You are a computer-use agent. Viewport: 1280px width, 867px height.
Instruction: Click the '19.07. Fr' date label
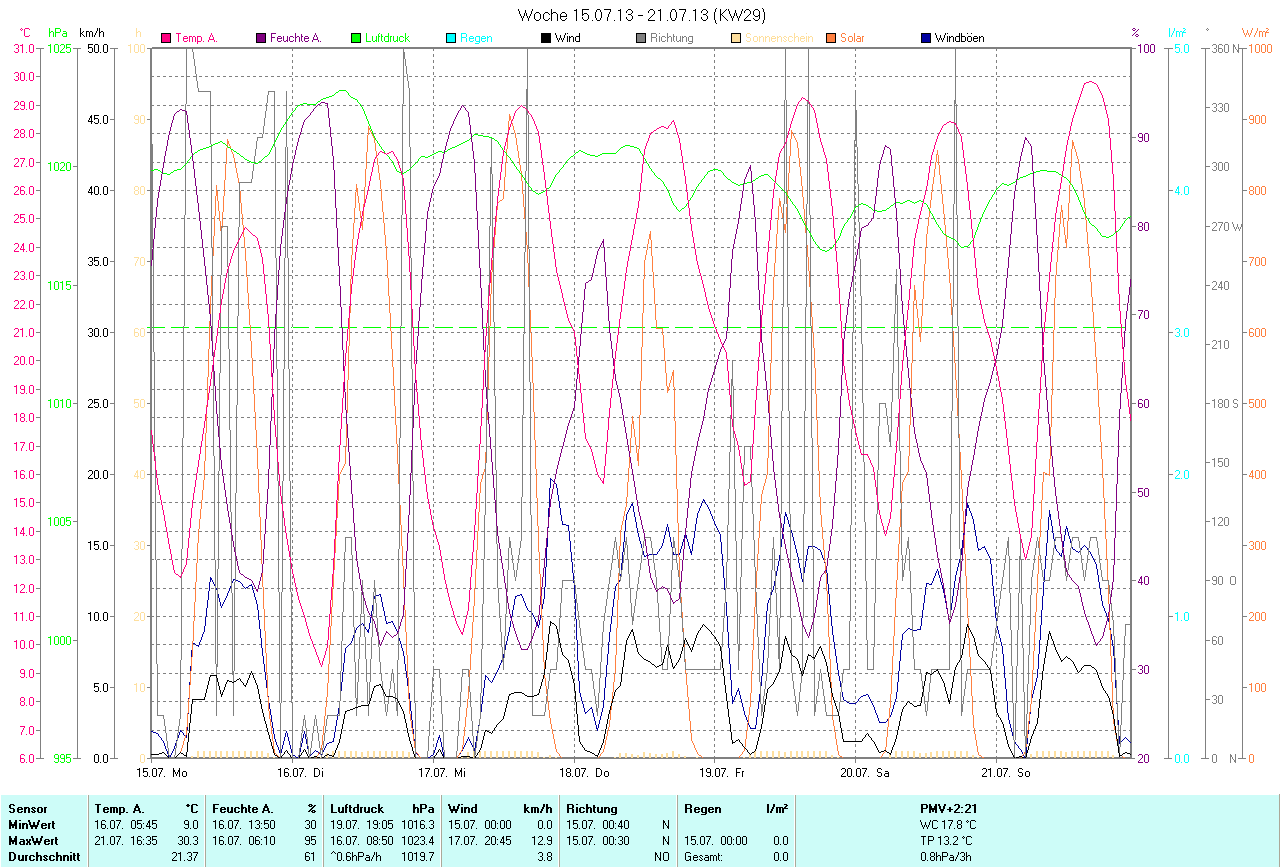722,773
